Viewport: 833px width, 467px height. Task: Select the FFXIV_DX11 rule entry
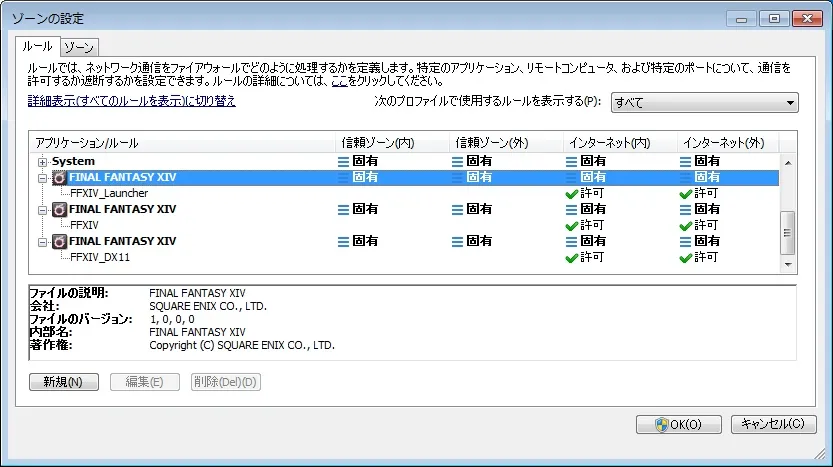pos(100,257)
